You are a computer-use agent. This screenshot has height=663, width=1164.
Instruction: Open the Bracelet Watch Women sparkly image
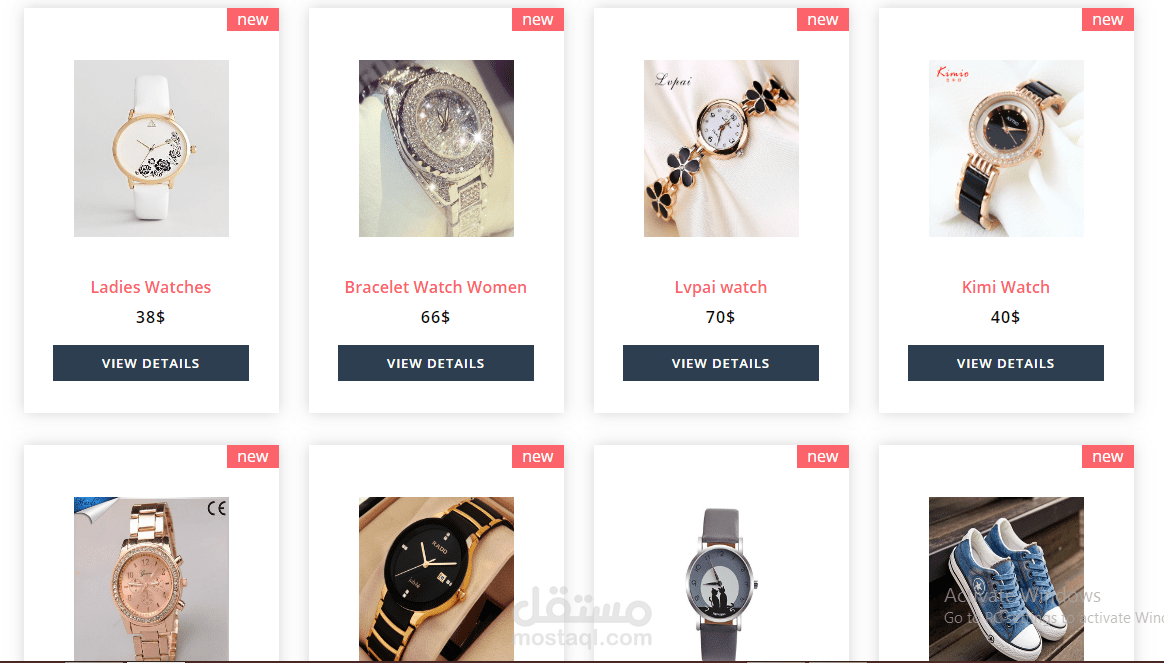click(436, 148)
